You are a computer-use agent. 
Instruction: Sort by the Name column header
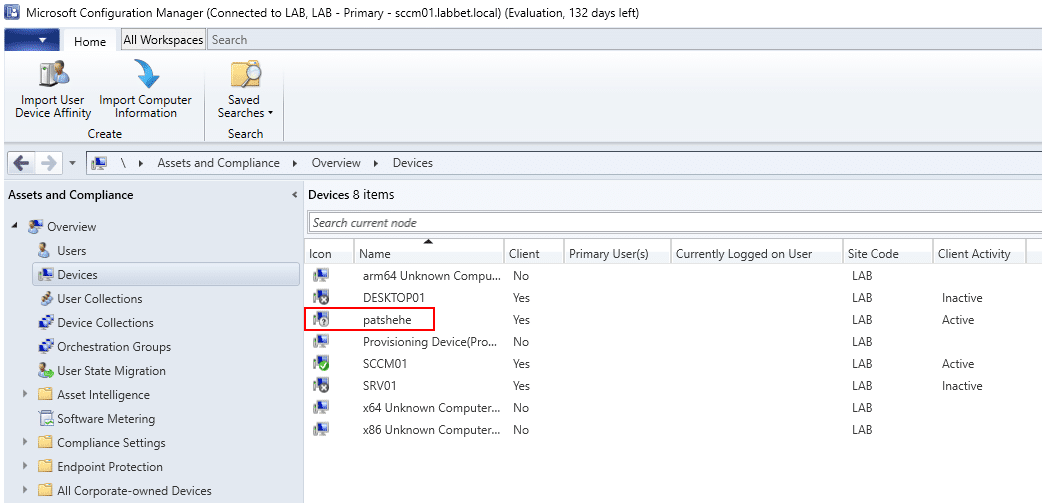[429, 253]
